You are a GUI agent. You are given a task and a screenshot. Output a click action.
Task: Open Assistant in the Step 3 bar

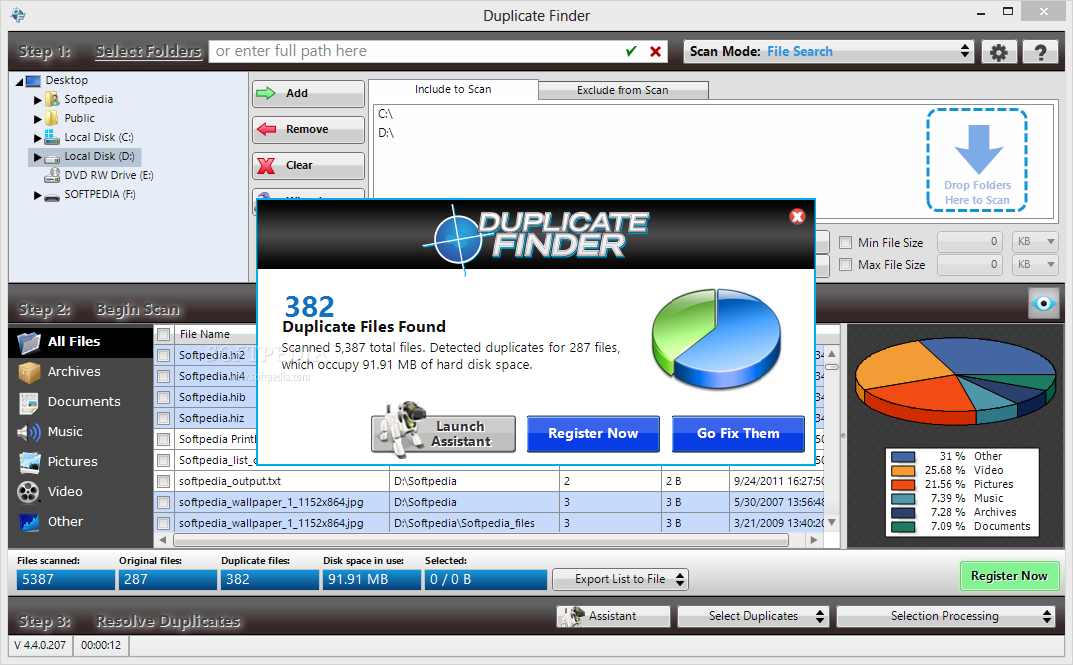(x=612, y=616)
